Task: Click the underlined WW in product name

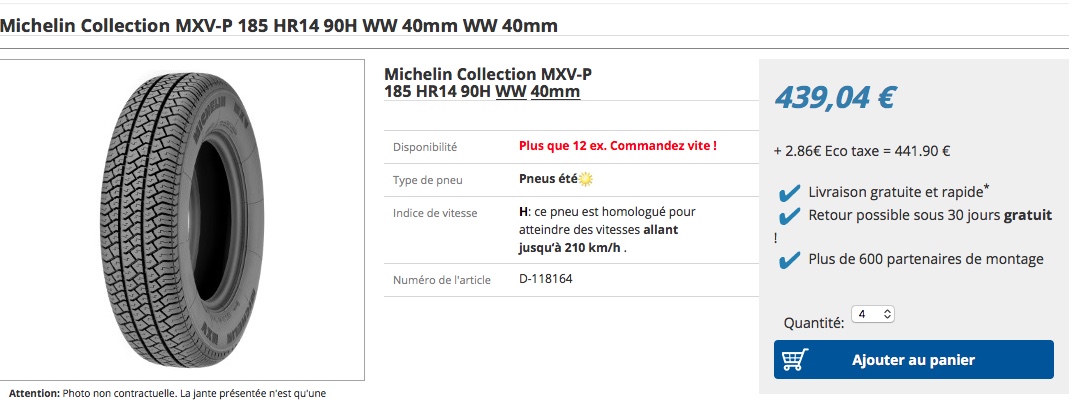Action: click(x=511, y=92)
